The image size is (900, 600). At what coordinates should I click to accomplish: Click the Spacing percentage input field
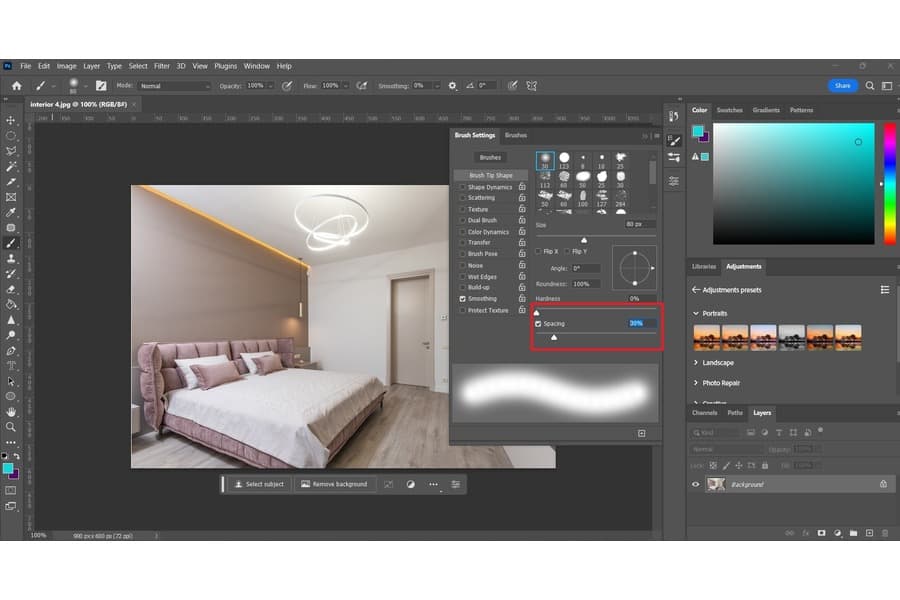pyautogui.click(x=642, y=323)
